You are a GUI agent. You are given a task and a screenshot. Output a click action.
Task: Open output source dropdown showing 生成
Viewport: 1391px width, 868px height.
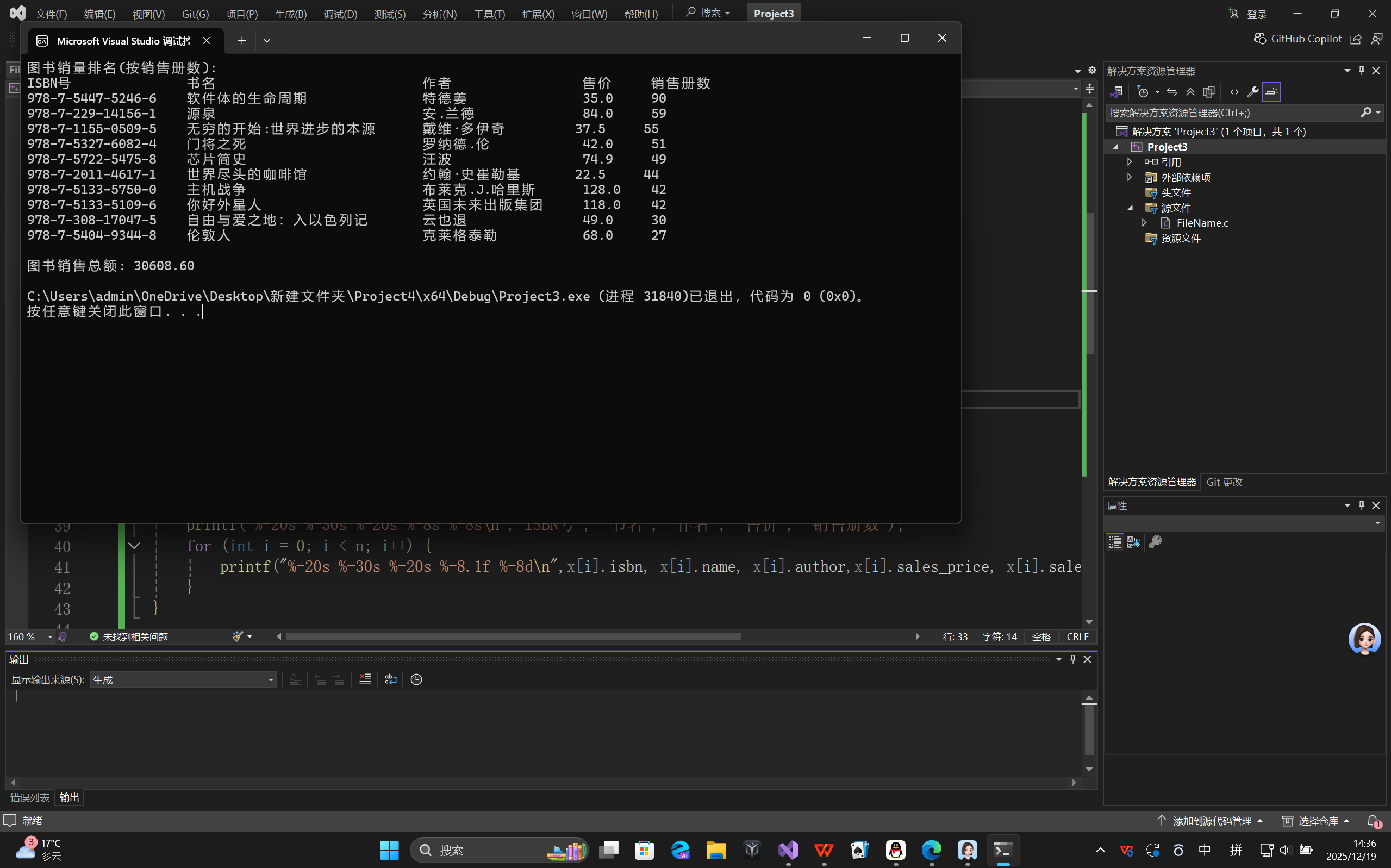pyautogui.click(x=183, y=680)
